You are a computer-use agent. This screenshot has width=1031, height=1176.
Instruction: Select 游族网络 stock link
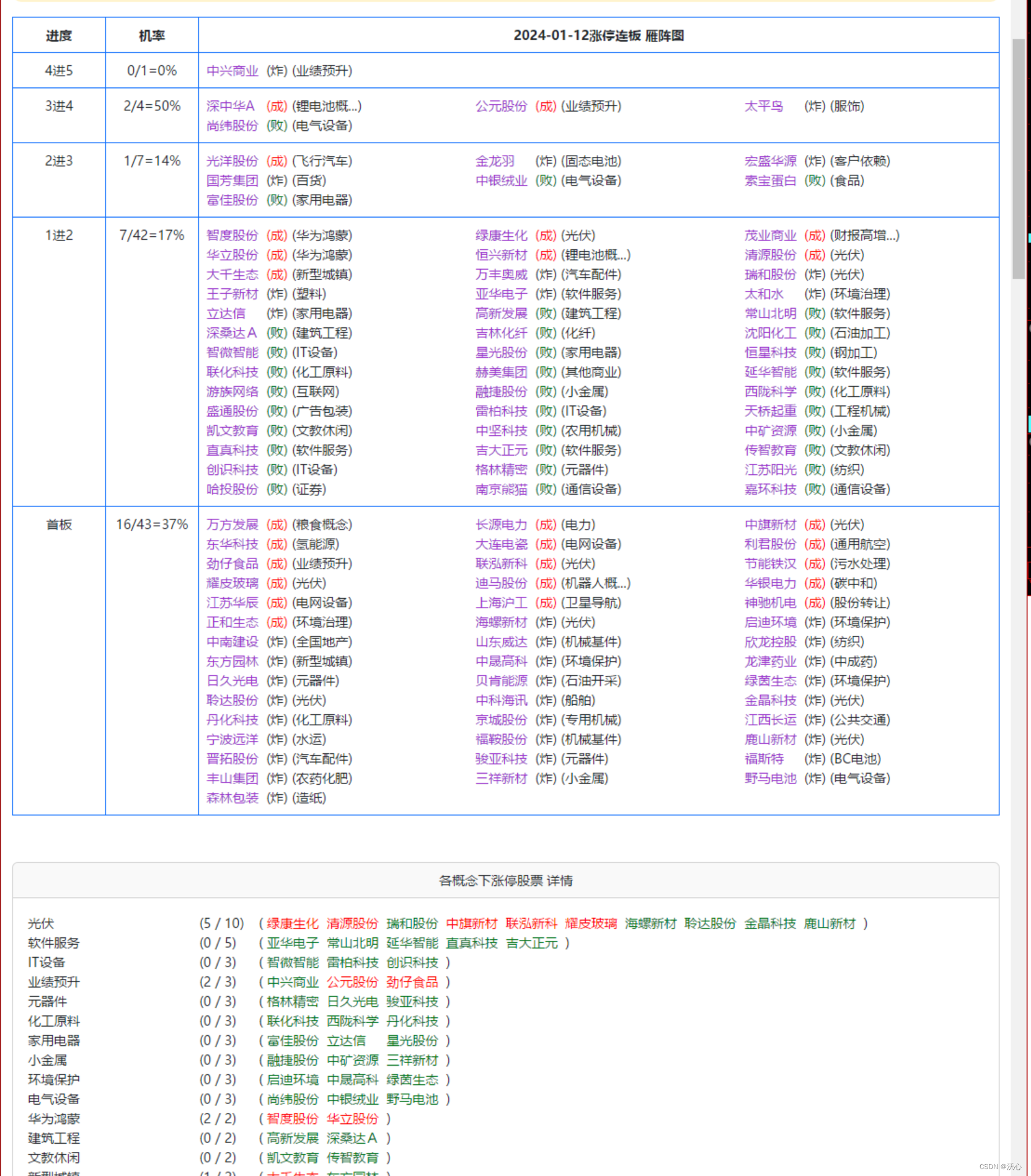pos(232,391)
